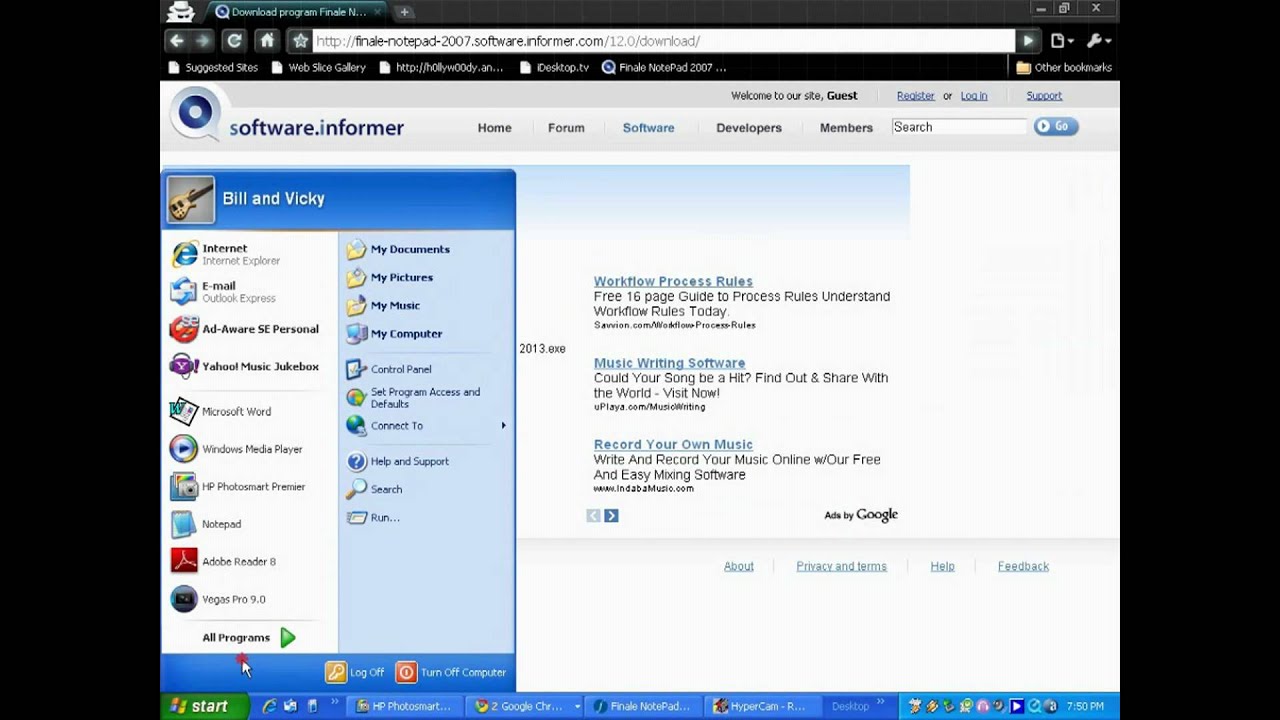Open Suggested Sites bookmark
Image resolution: width=1280 pixels, height=720 pixels.
click(x=212, y=67)
